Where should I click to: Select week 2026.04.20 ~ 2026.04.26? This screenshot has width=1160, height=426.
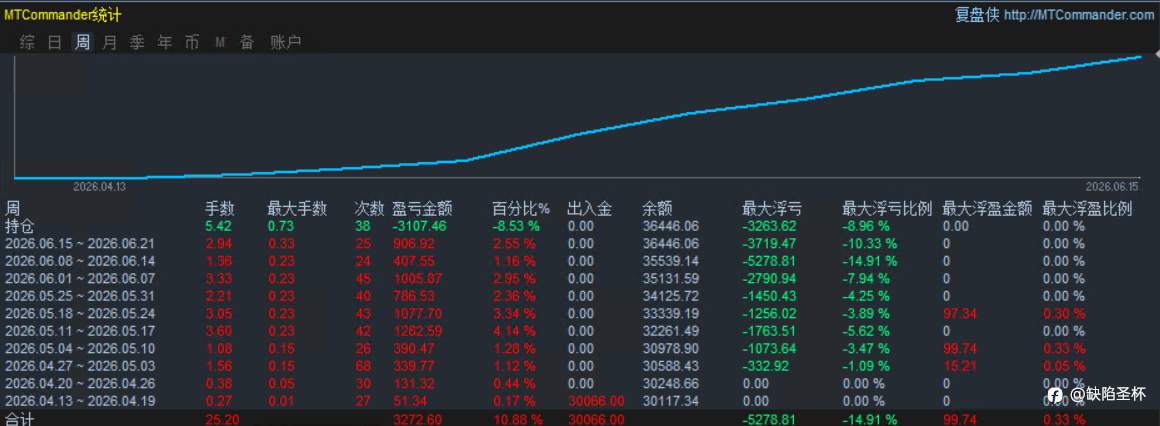(x=78, y=384)
